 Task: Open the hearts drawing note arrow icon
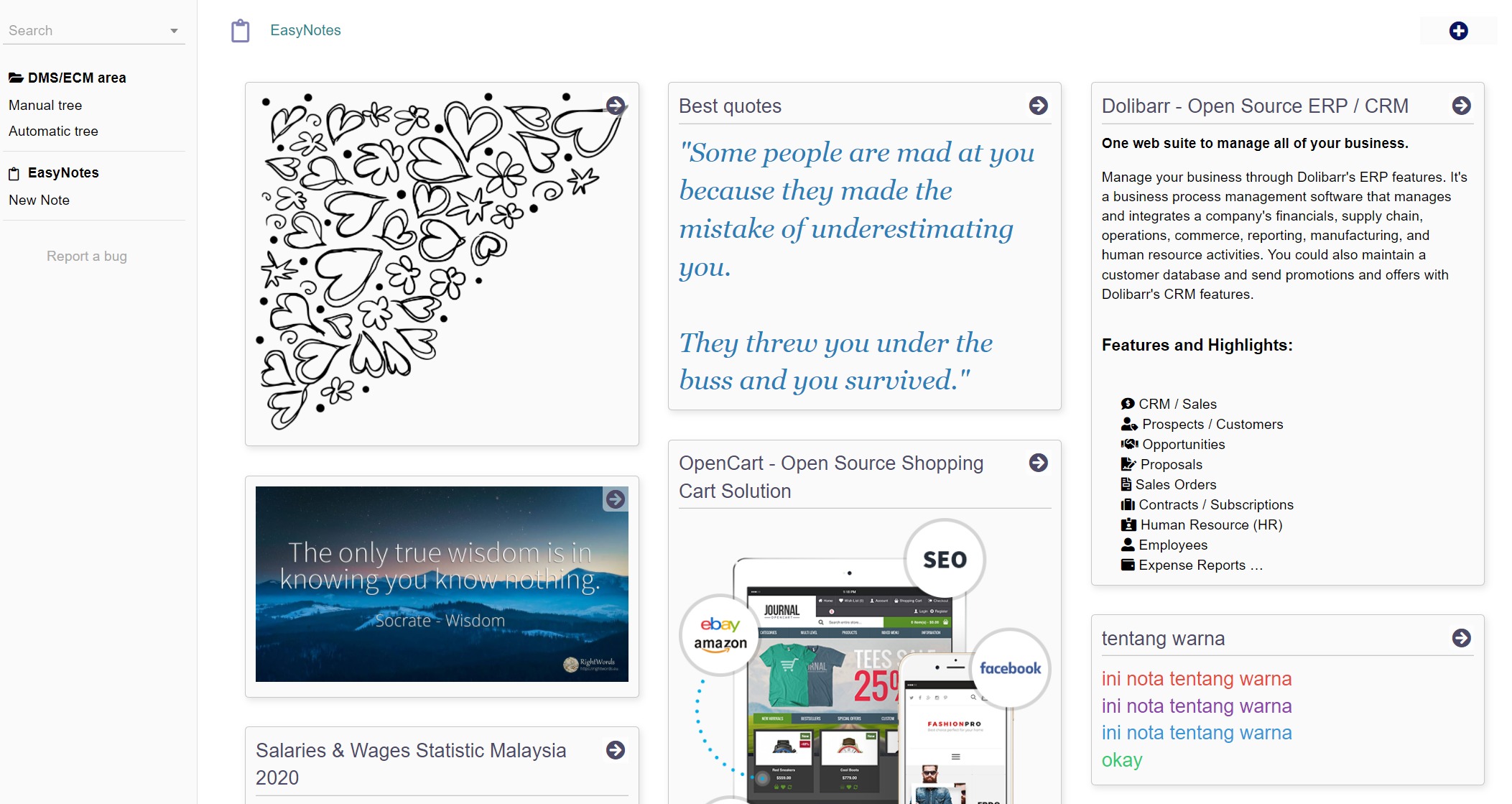[616, 106]
